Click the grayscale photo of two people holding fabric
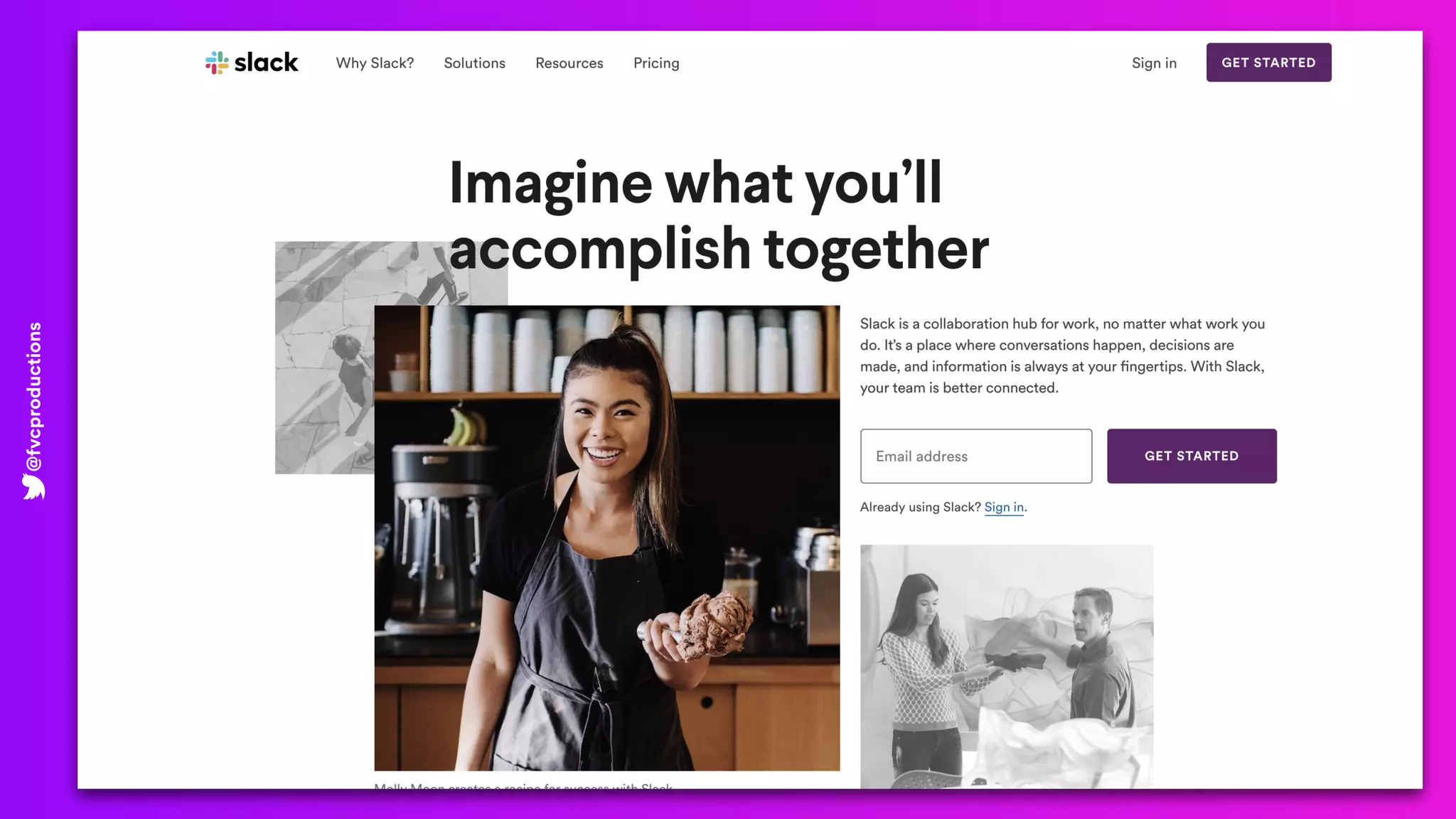The width and height of the screenshot is (1456, 819). click(x=1007, y=666)
